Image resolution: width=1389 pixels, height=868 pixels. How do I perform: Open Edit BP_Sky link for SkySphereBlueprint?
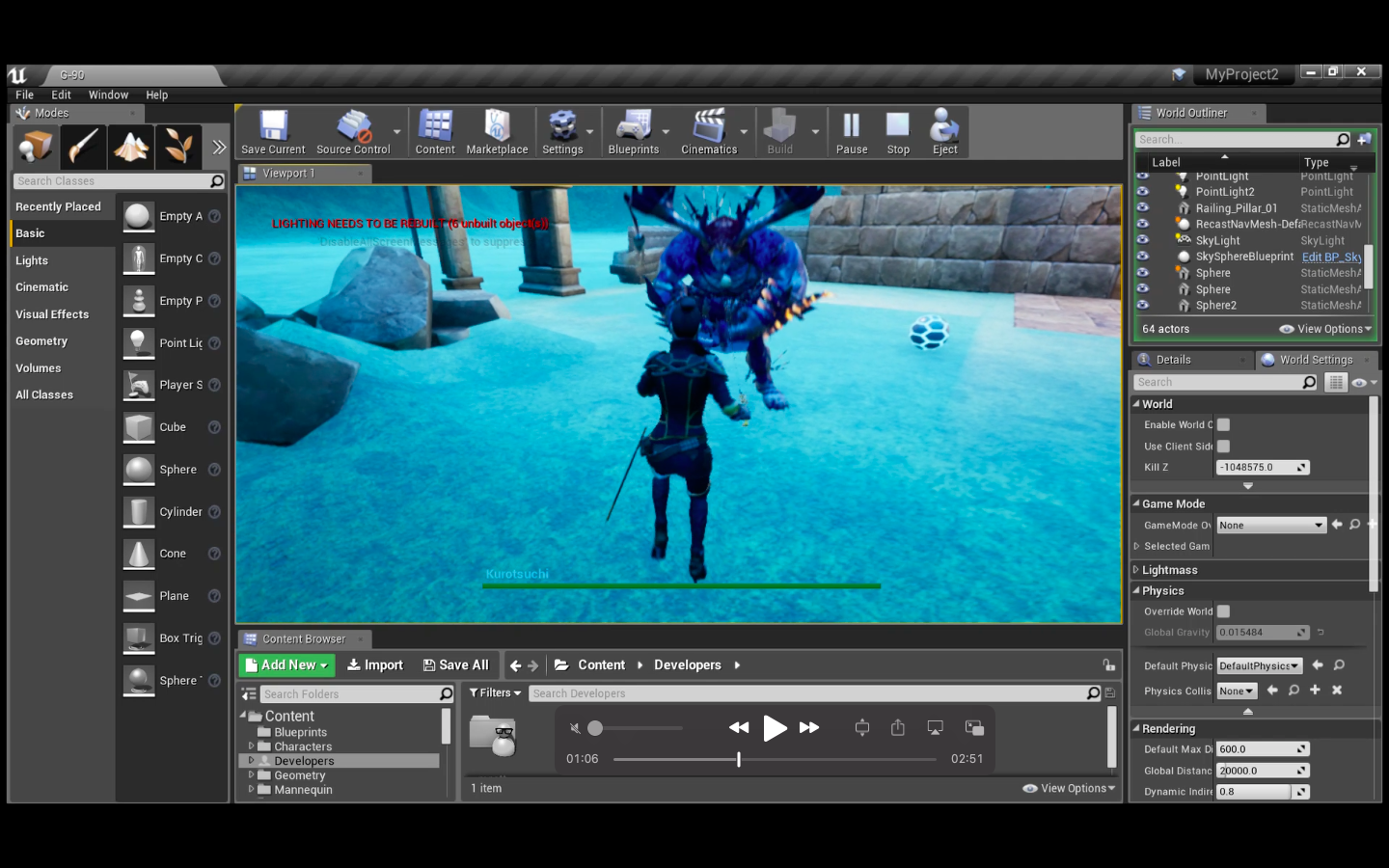pyautogui.click(x=1331, y=257)
